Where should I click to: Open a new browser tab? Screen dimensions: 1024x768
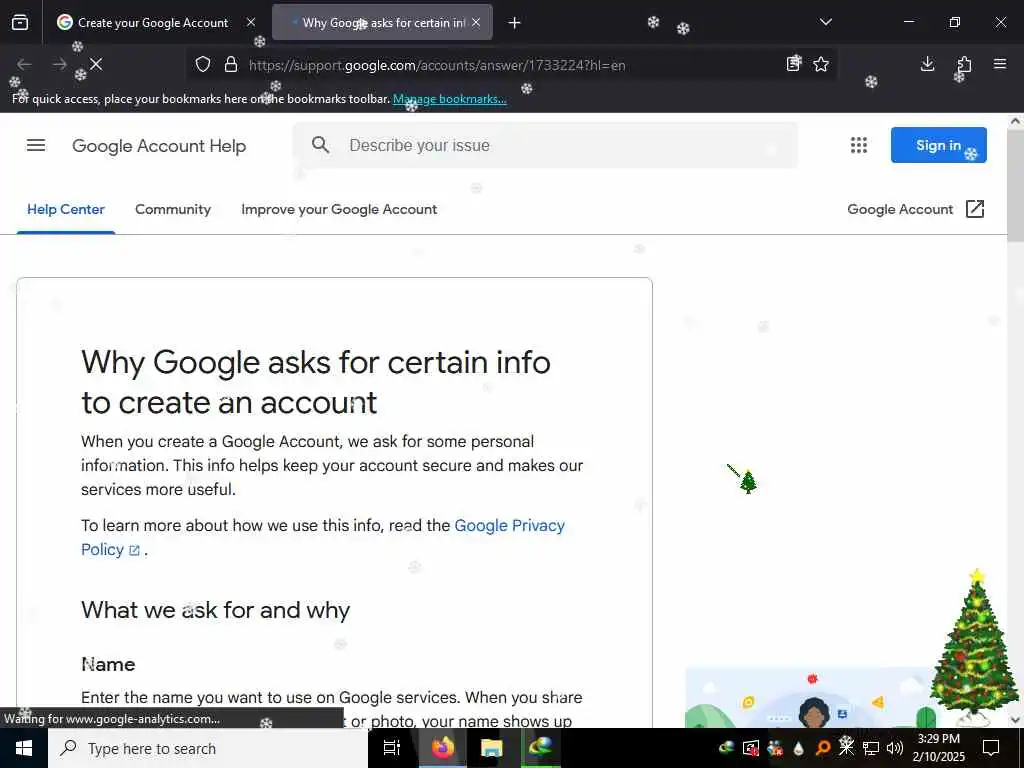[515, 23]
